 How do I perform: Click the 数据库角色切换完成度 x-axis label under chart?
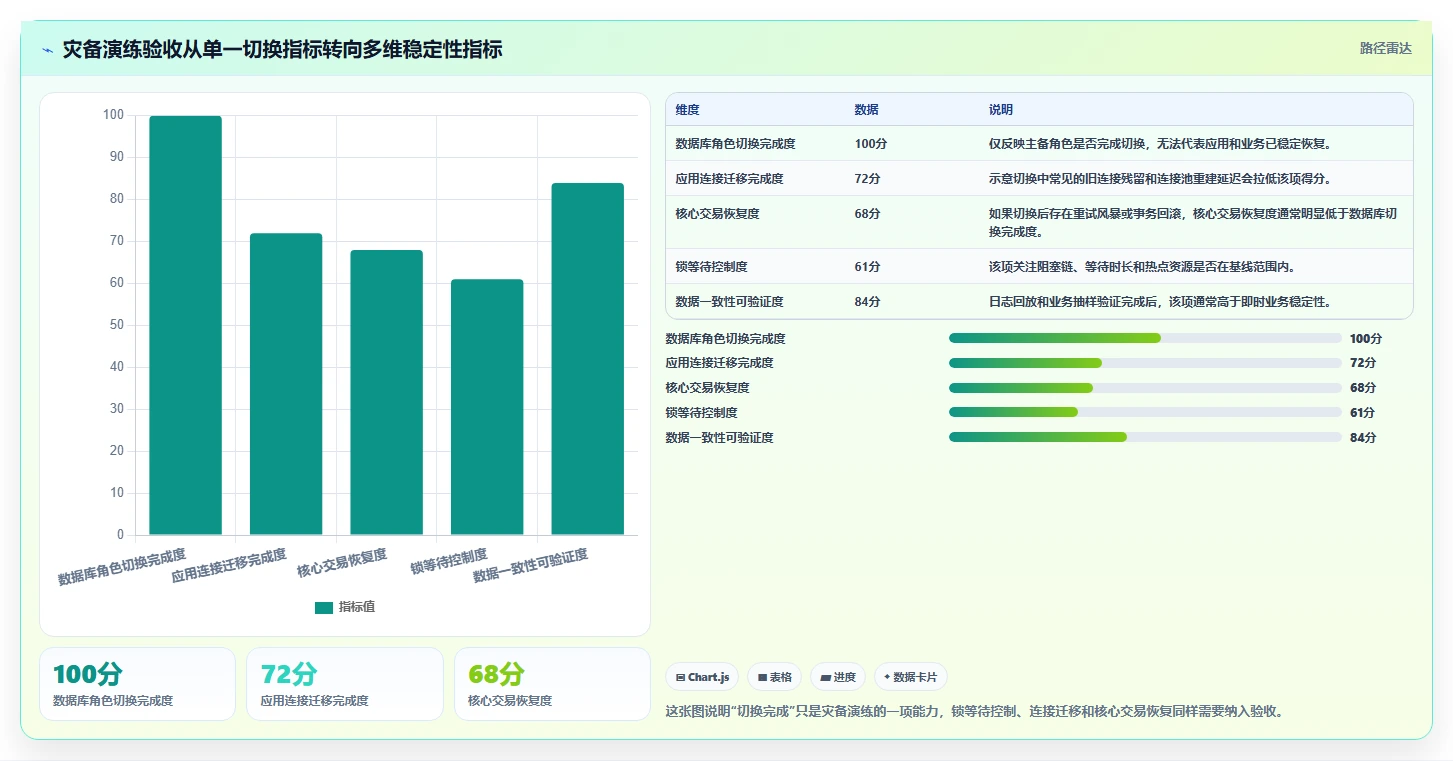pyautogui.click(x=122, y=566)
